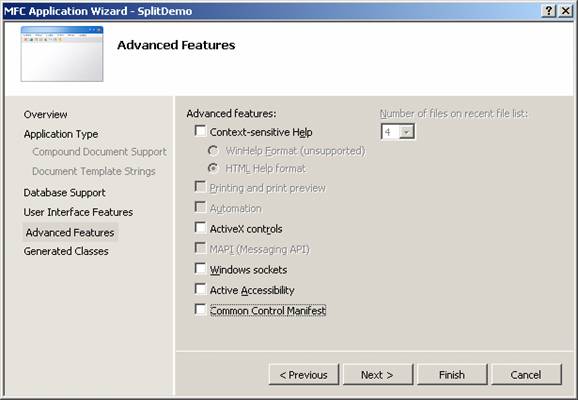The image size is (578, 400).
Task: Click the wizard application preview thumbnail
Action: pyautogui.click(x=62, y=54)
